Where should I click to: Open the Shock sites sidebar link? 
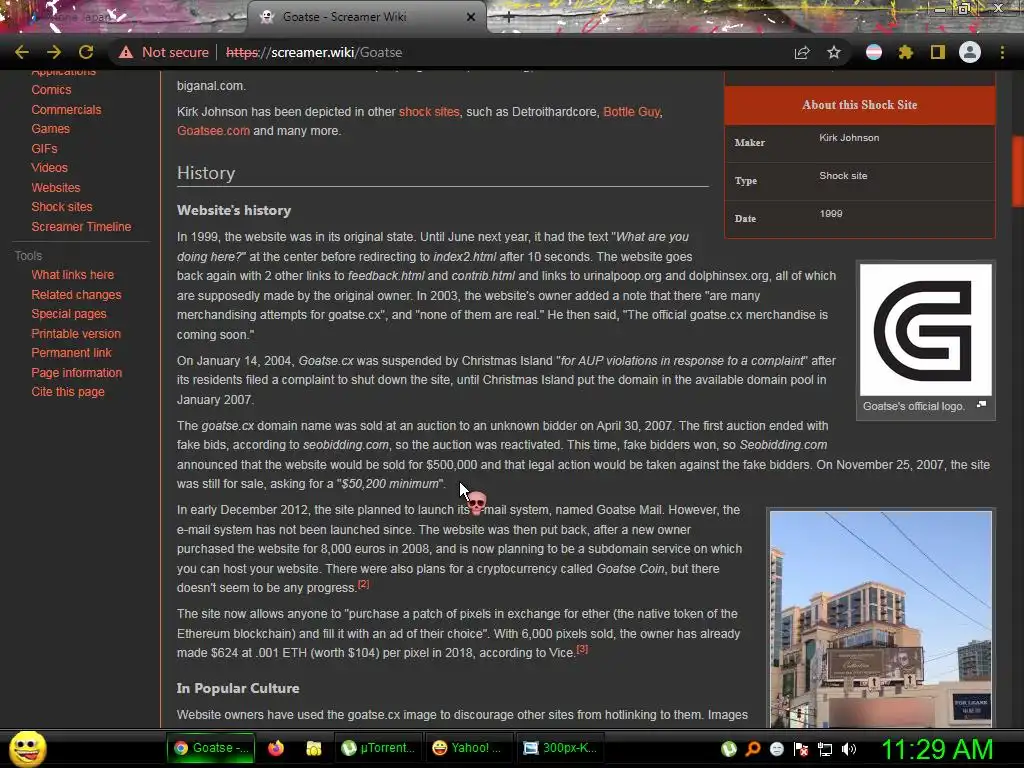click(x=62, y=206)
